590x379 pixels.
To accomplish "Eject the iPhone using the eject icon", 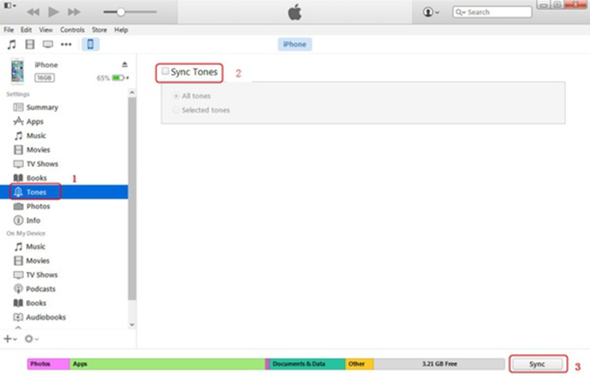I will [125, 64].
